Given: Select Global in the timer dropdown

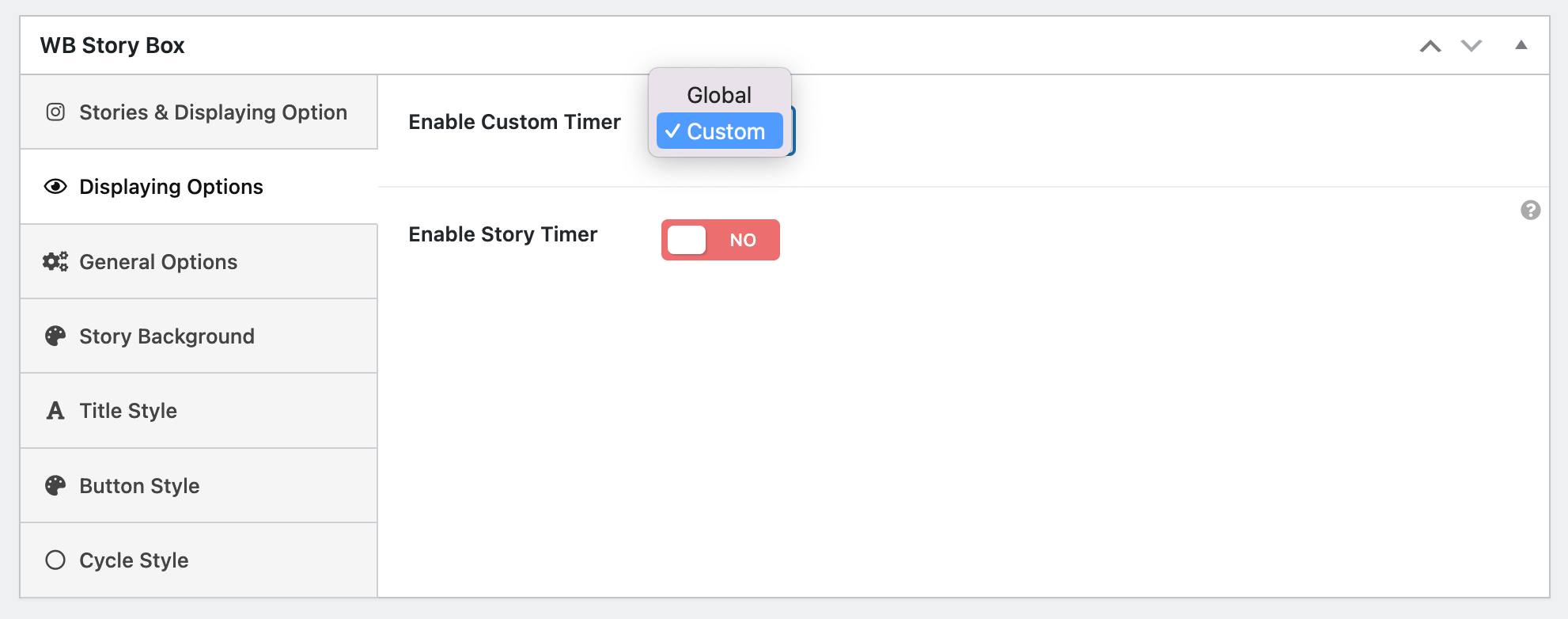Looking at the screenshot, I should (719, 95).
